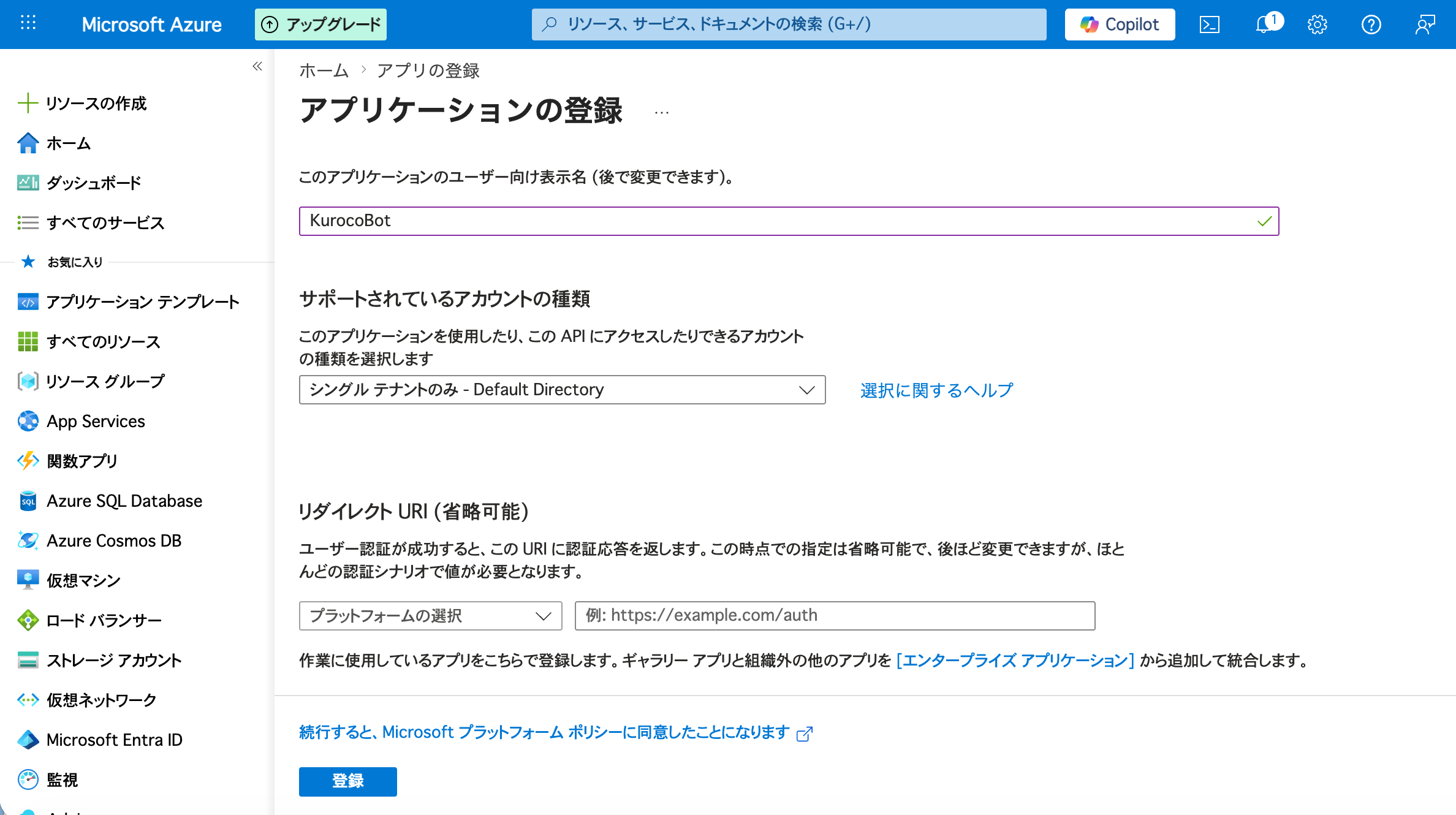Click the 仮想ネットワーク icon
The image size is (1456, 815).
[x=28, y=700]
